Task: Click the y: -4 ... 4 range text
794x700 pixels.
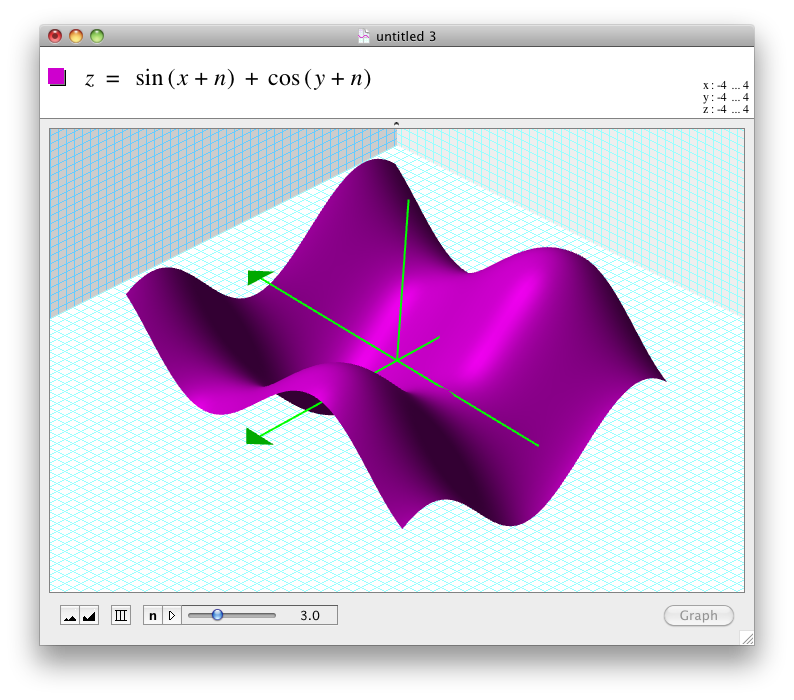Action: pyautogui.click(x=726, y=97)
